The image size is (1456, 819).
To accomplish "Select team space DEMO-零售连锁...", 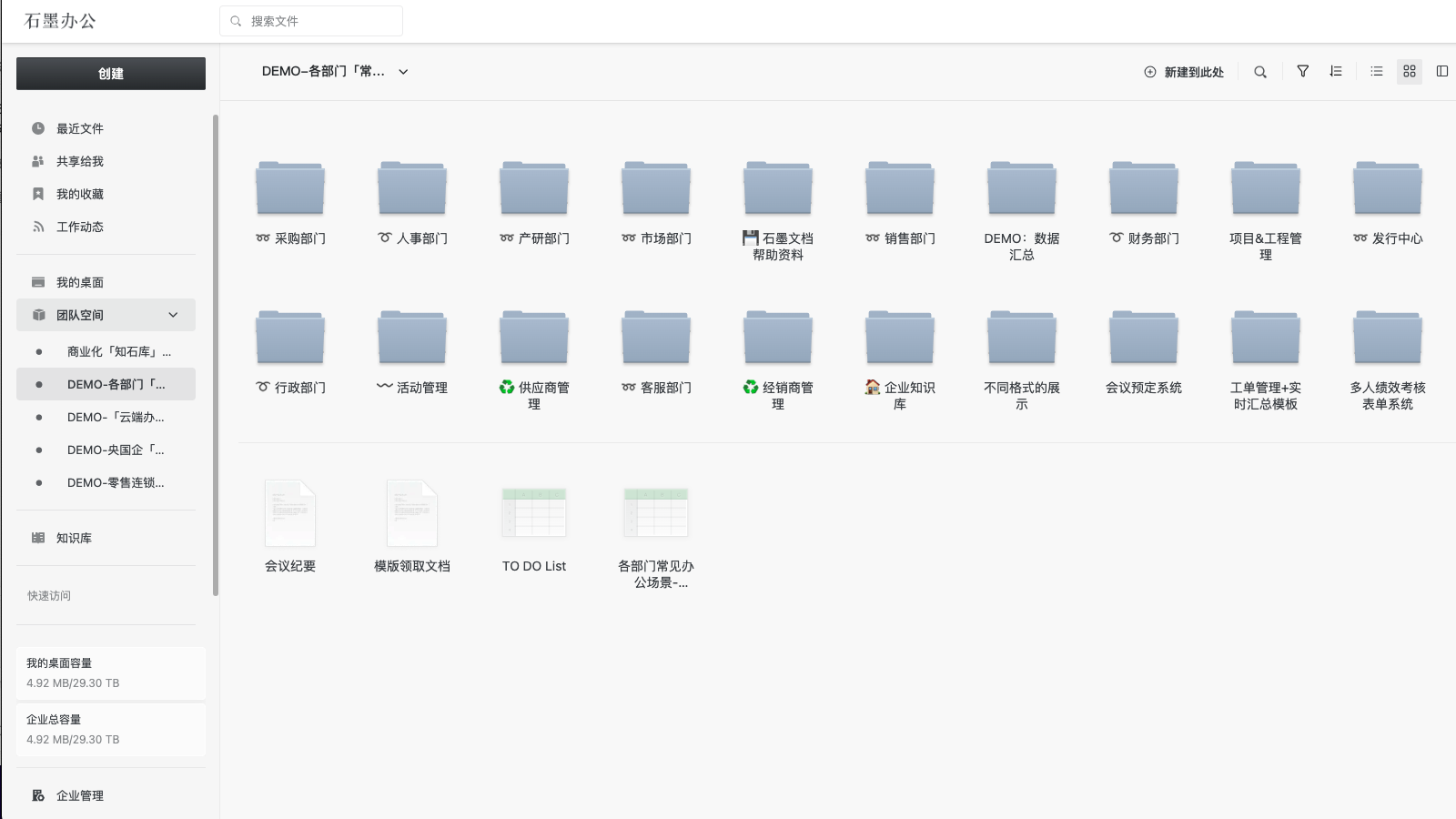I will 106,482.
